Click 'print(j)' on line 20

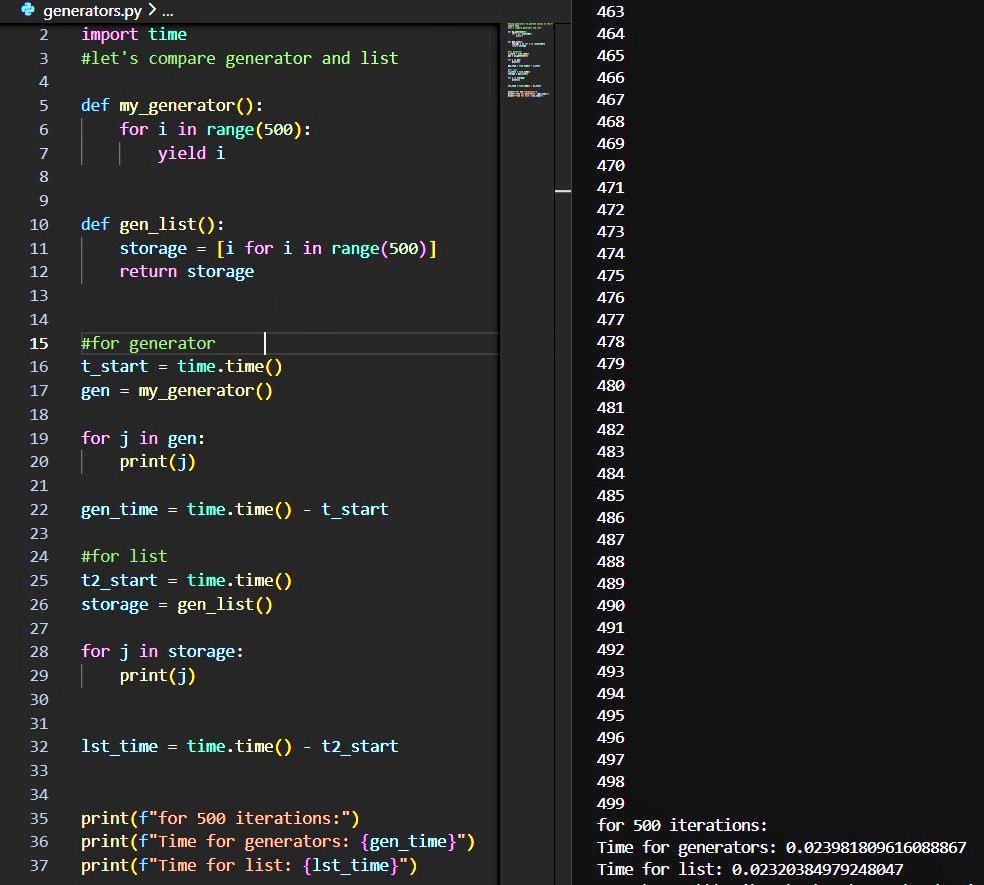pos(158,462)
